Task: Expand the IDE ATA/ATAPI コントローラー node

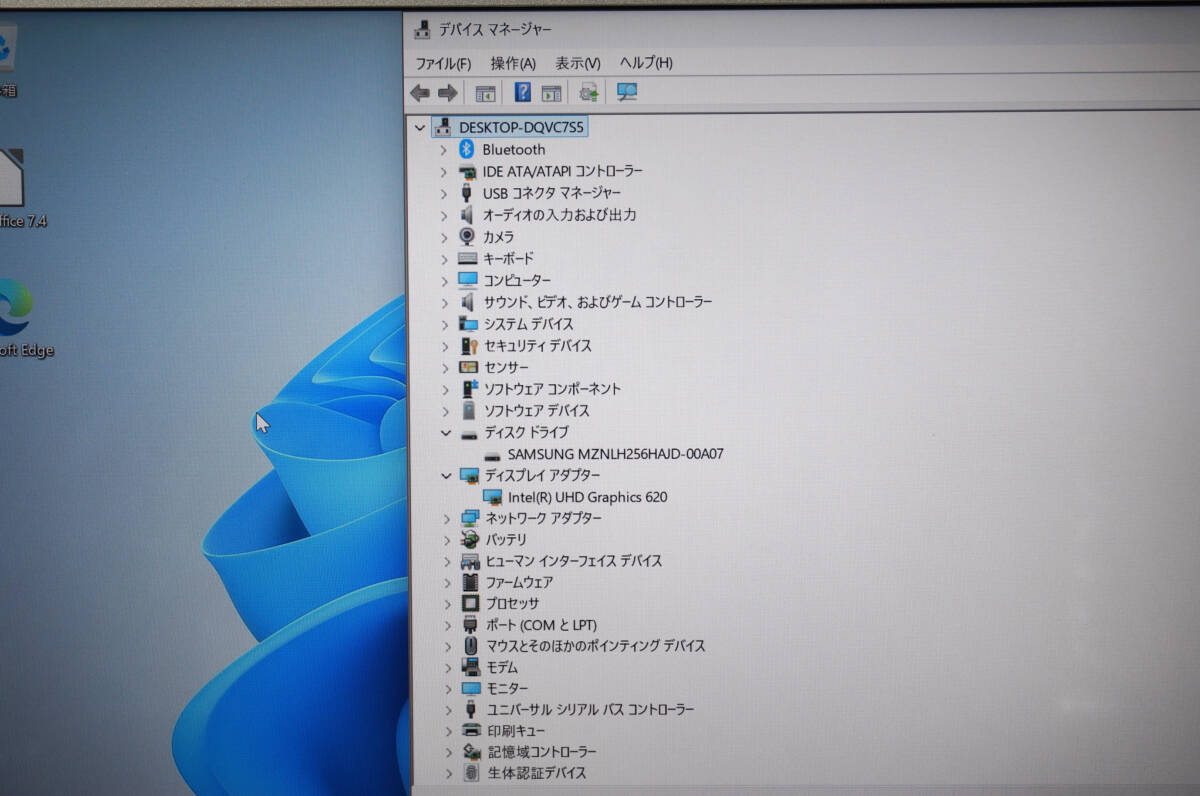Action: point(444,171)
